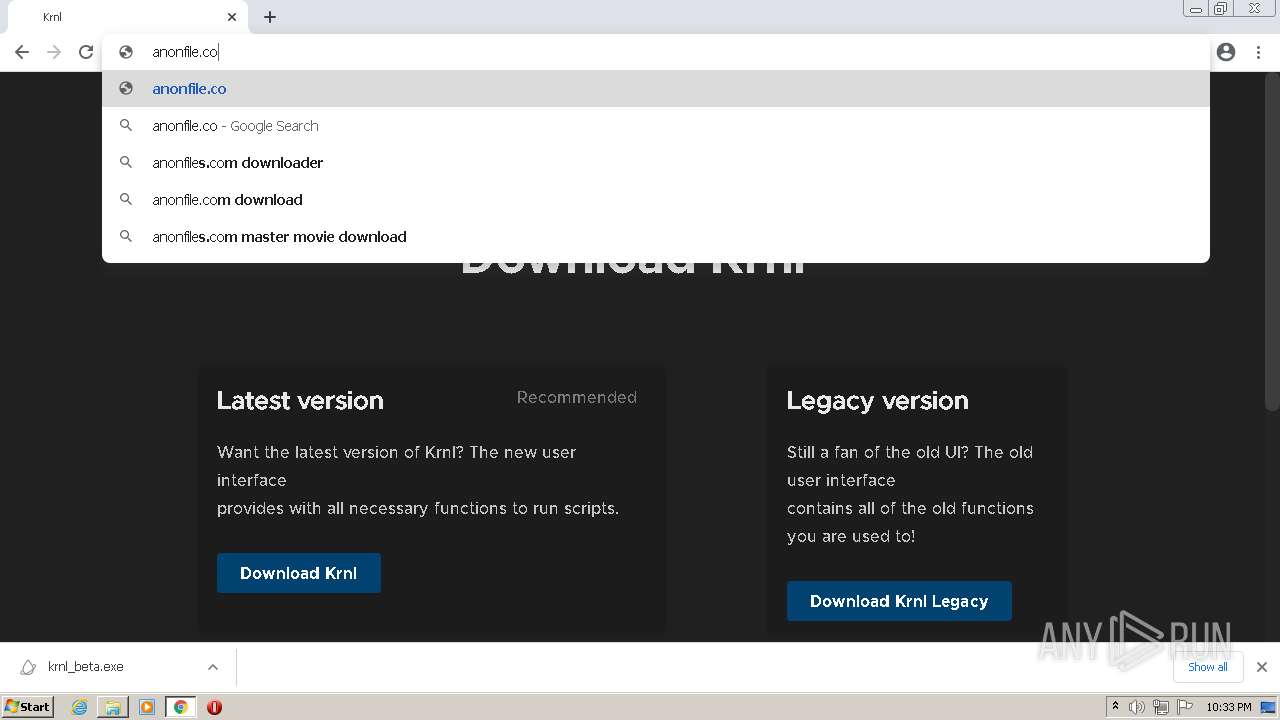Screen dimensions: 1280x720
Task: Pick 'anonfiles.com downloader' suggestion
Action: click(656, 162)
